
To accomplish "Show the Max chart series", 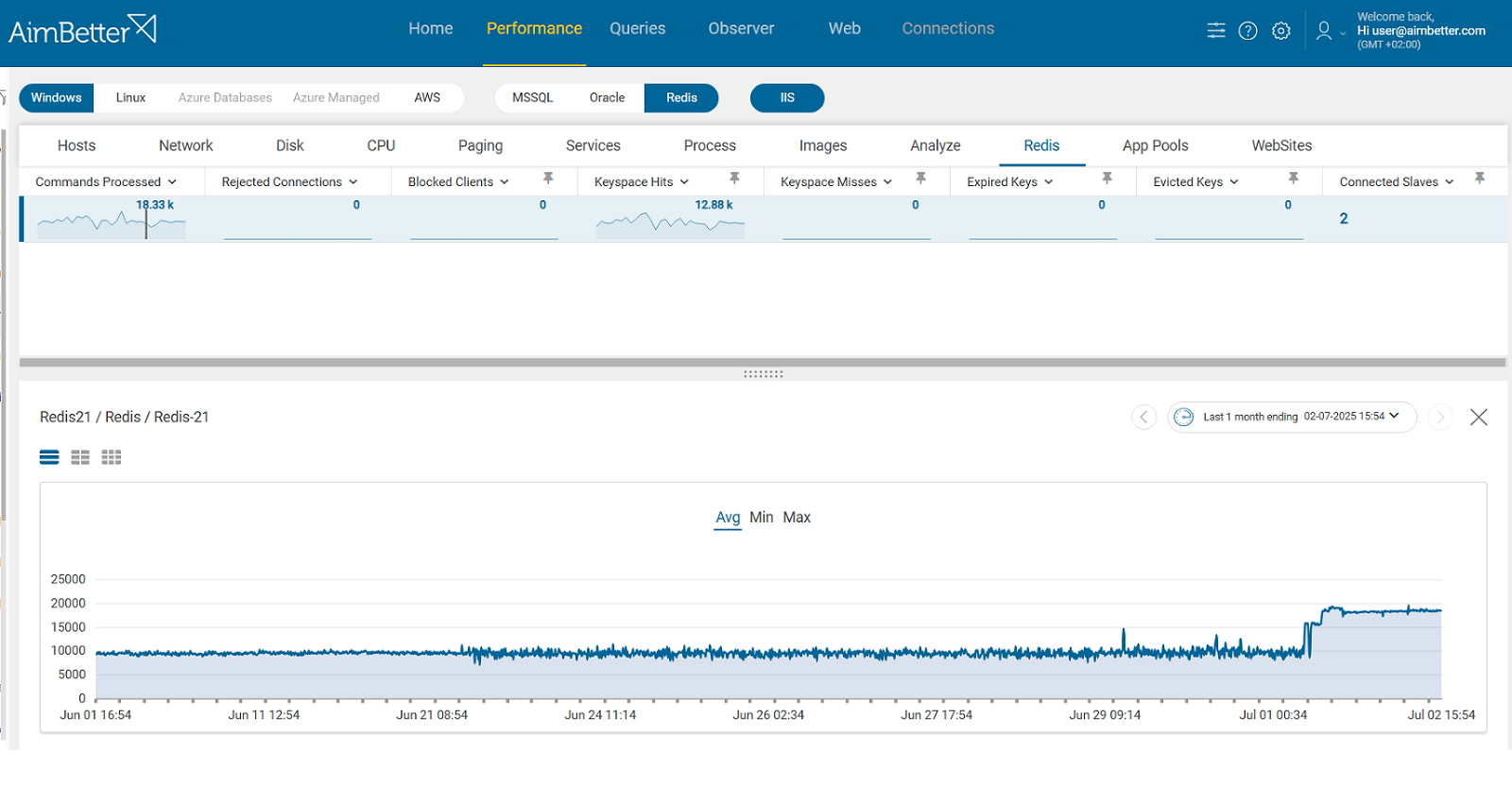I will click(x=797, y=518).
